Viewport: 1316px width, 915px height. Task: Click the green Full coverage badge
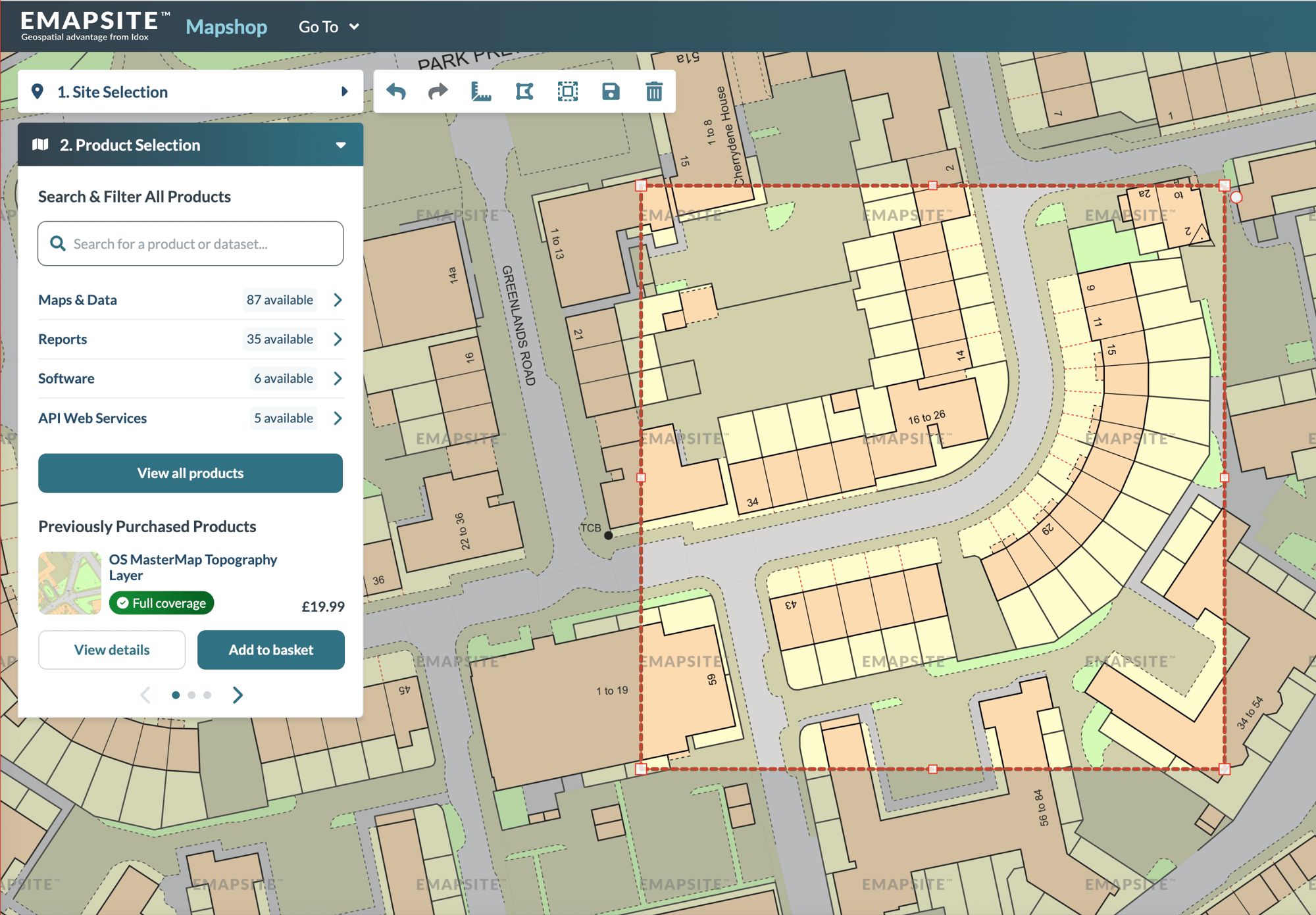point(161,603)
